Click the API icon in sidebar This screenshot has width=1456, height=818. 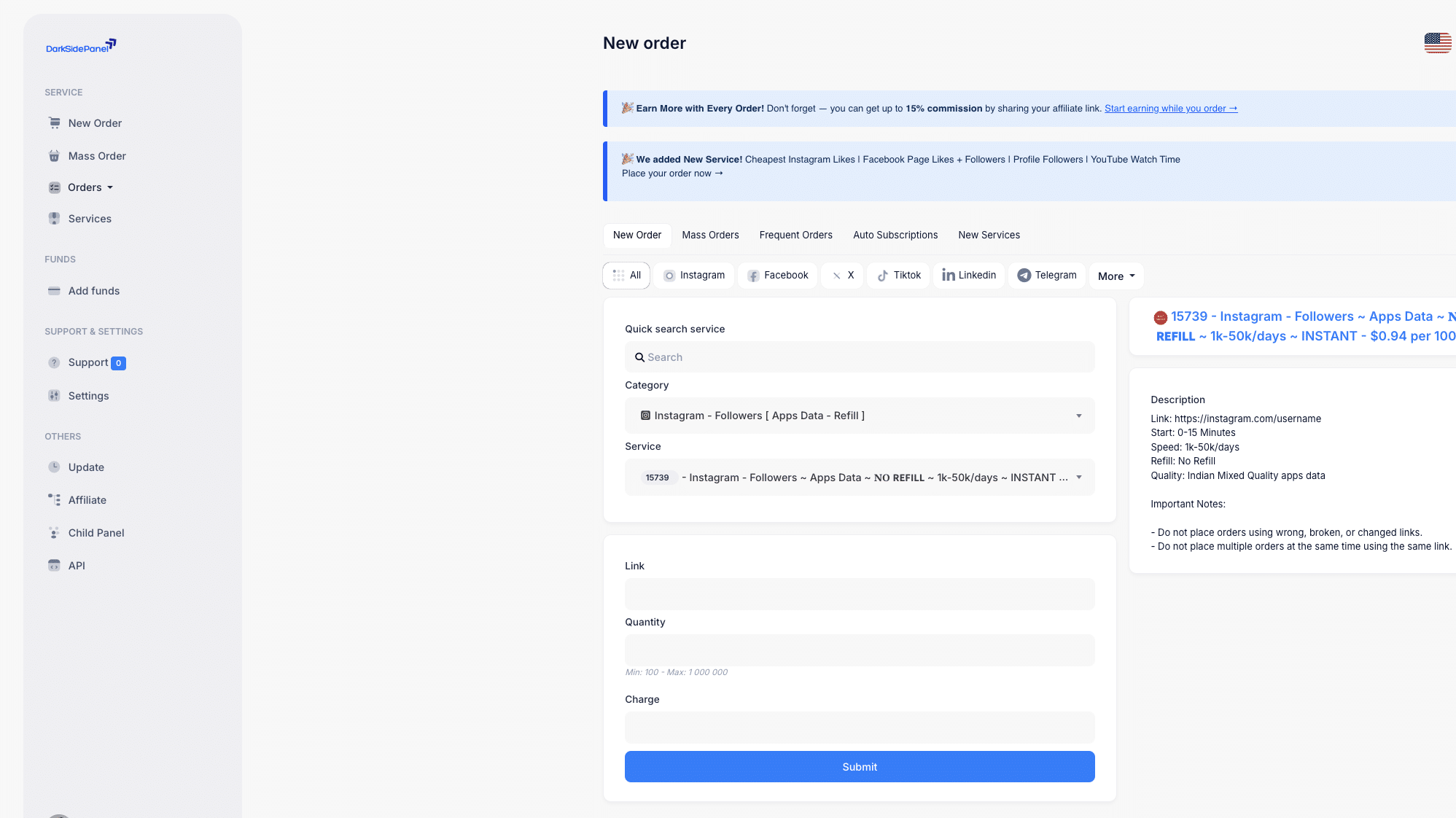click(x=54, y=566)
